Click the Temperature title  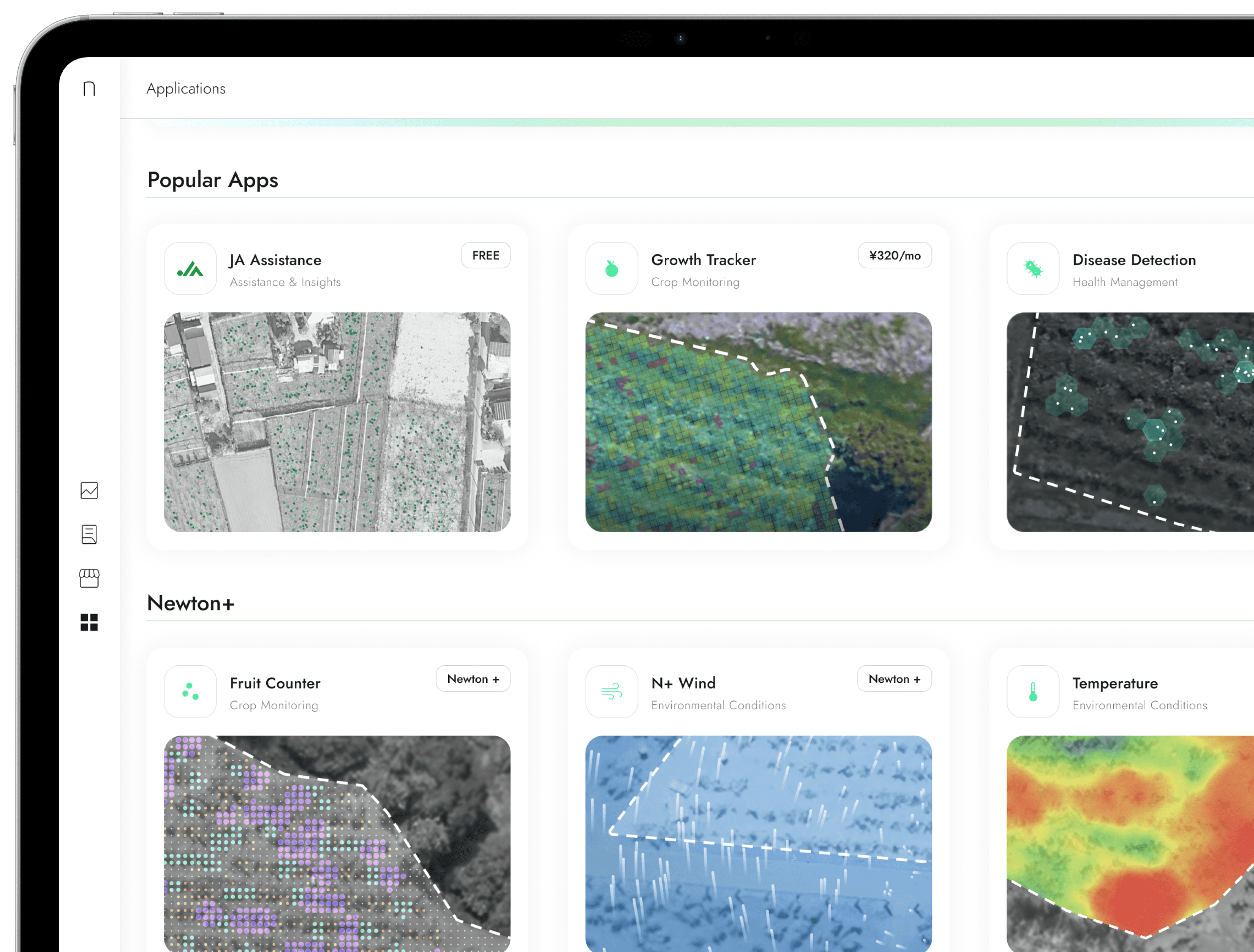pyautogui.click(x=1115, y=683)
